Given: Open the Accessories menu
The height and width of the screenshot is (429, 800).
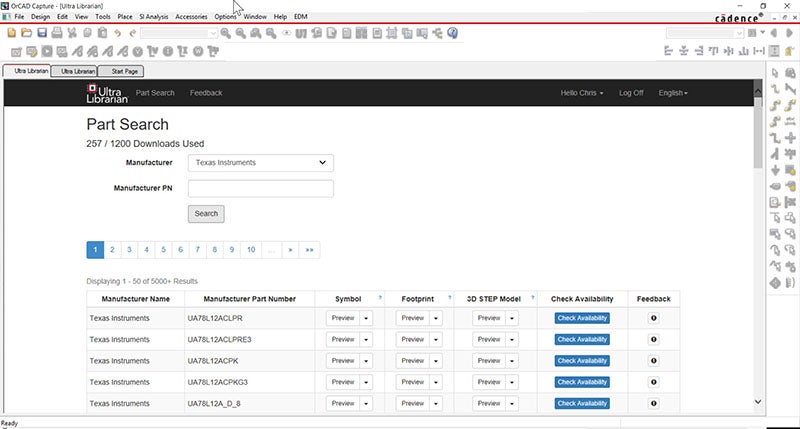Looking at the screenshot, I should click(191, 17).
